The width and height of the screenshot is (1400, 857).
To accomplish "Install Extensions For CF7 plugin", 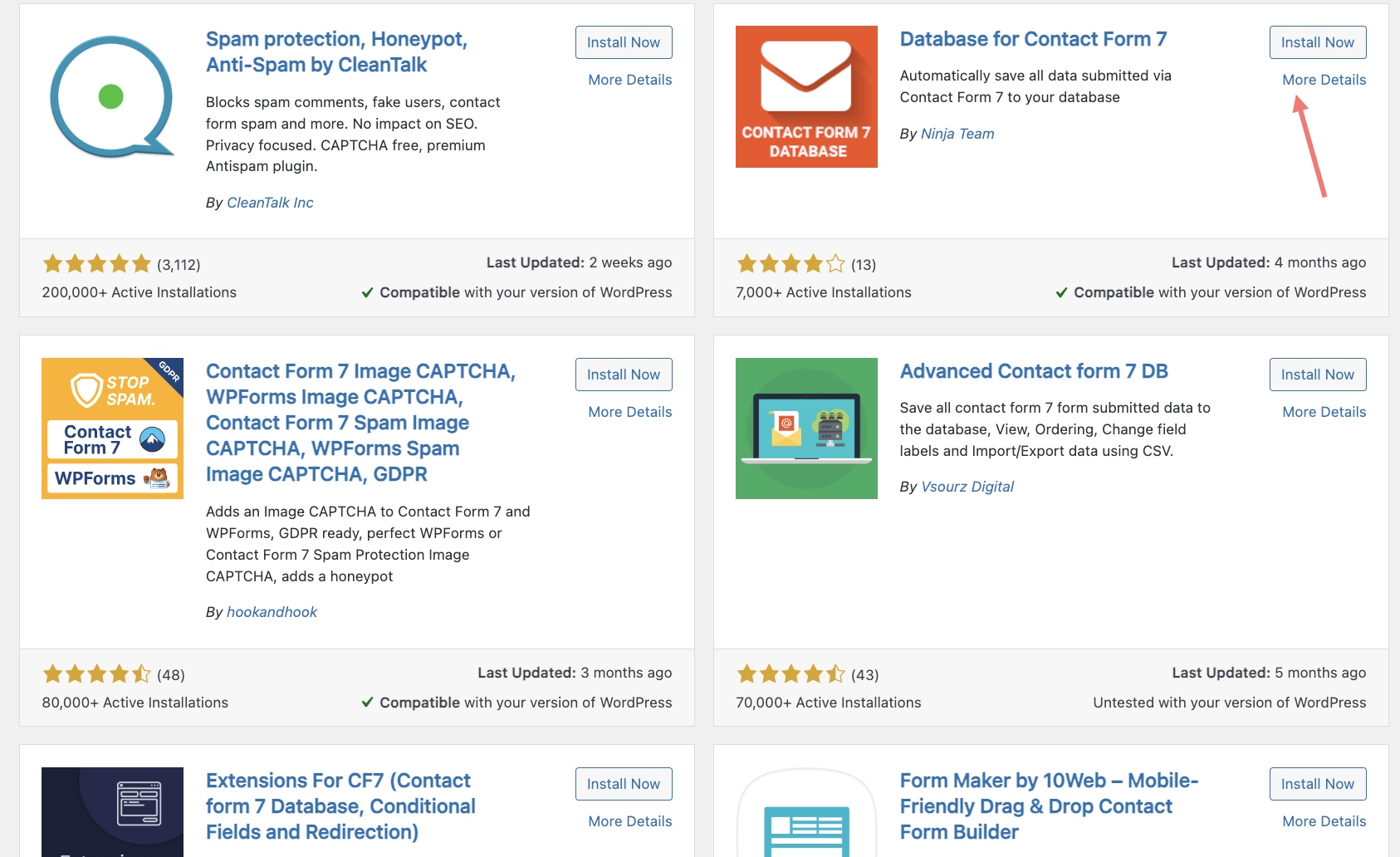I will pyautogui.click(x=624, y=784).
